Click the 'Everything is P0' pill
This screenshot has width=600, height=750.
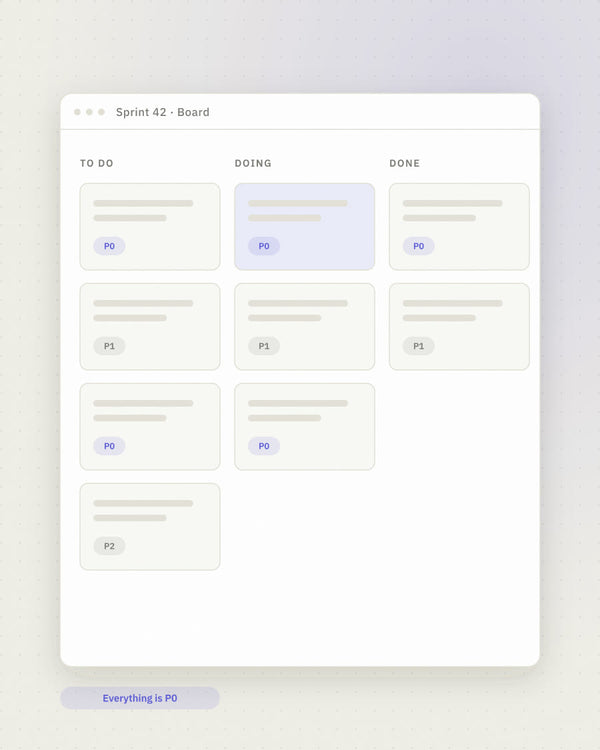pos(140,698)
